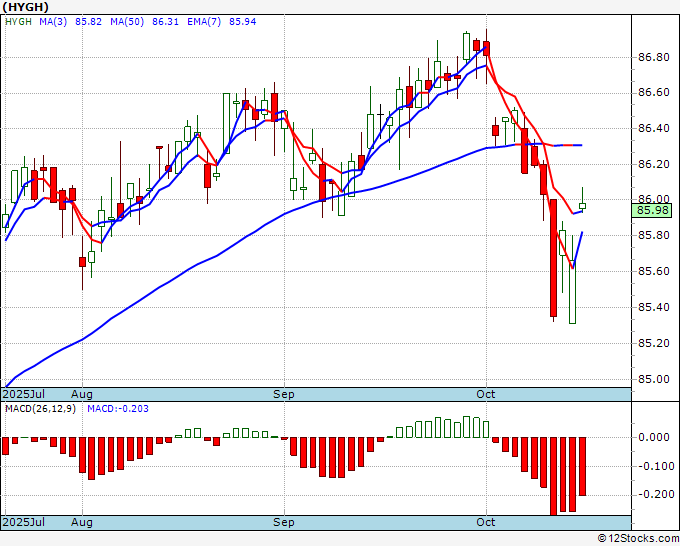Click the 85.00 price axis label
The height and width of the screenshot is (546, 680).
click(x=653, y=379)
